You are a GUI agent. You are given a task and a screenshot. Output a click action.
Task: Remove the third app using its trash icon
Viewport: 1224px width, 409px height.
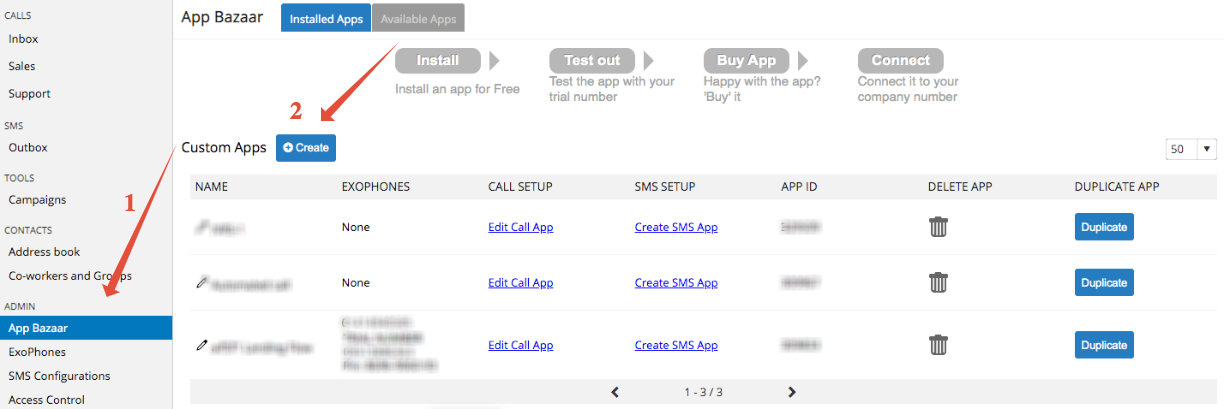pos(938,345)
